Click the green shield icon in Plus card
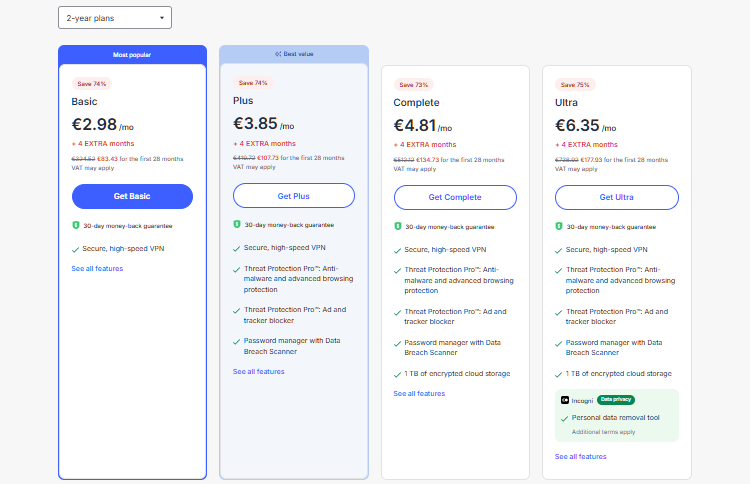Screen dimensions: 750x484 coord(237,224)
